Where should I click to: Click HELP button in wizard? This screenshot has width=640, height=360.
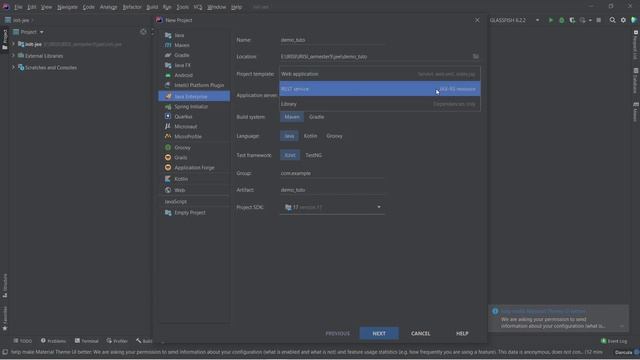pos(462,333)
